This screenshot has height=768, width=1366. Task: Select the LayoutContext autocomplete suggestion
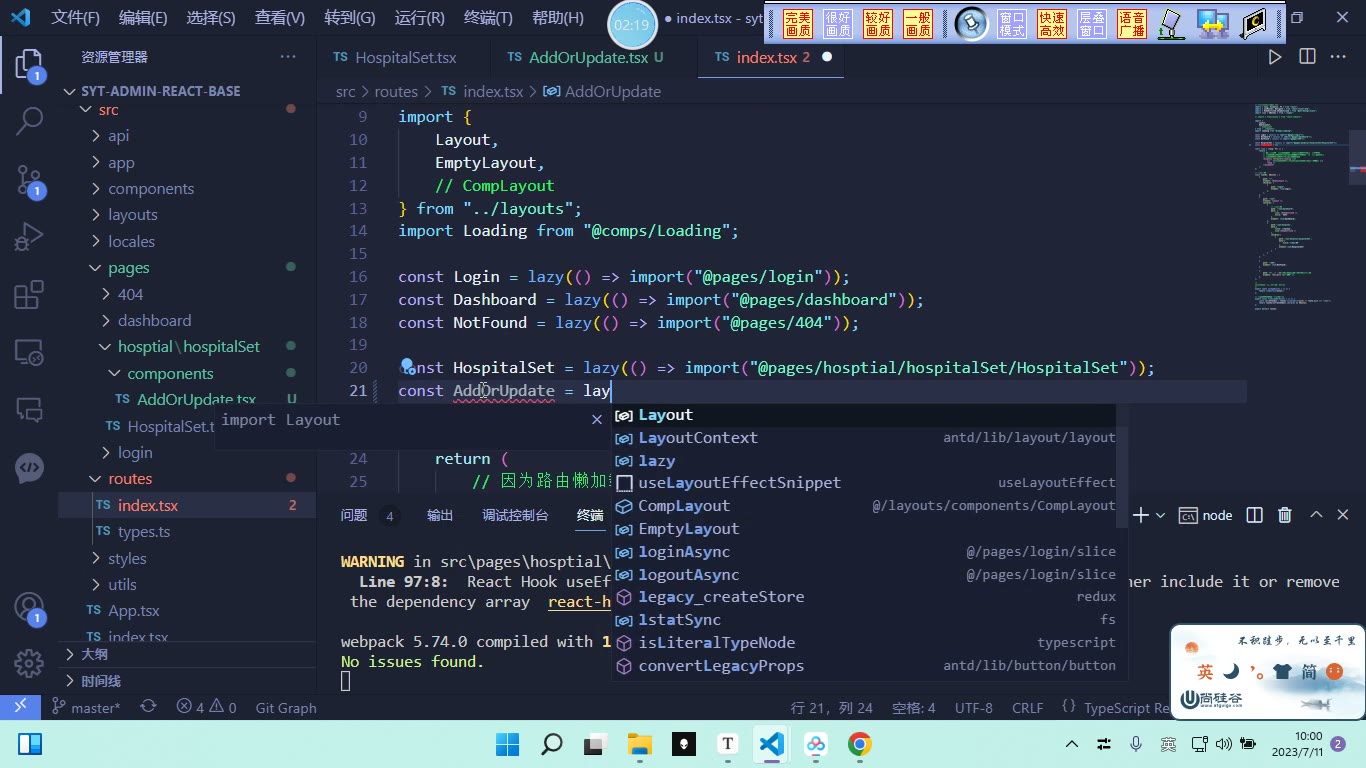point(698,438)
